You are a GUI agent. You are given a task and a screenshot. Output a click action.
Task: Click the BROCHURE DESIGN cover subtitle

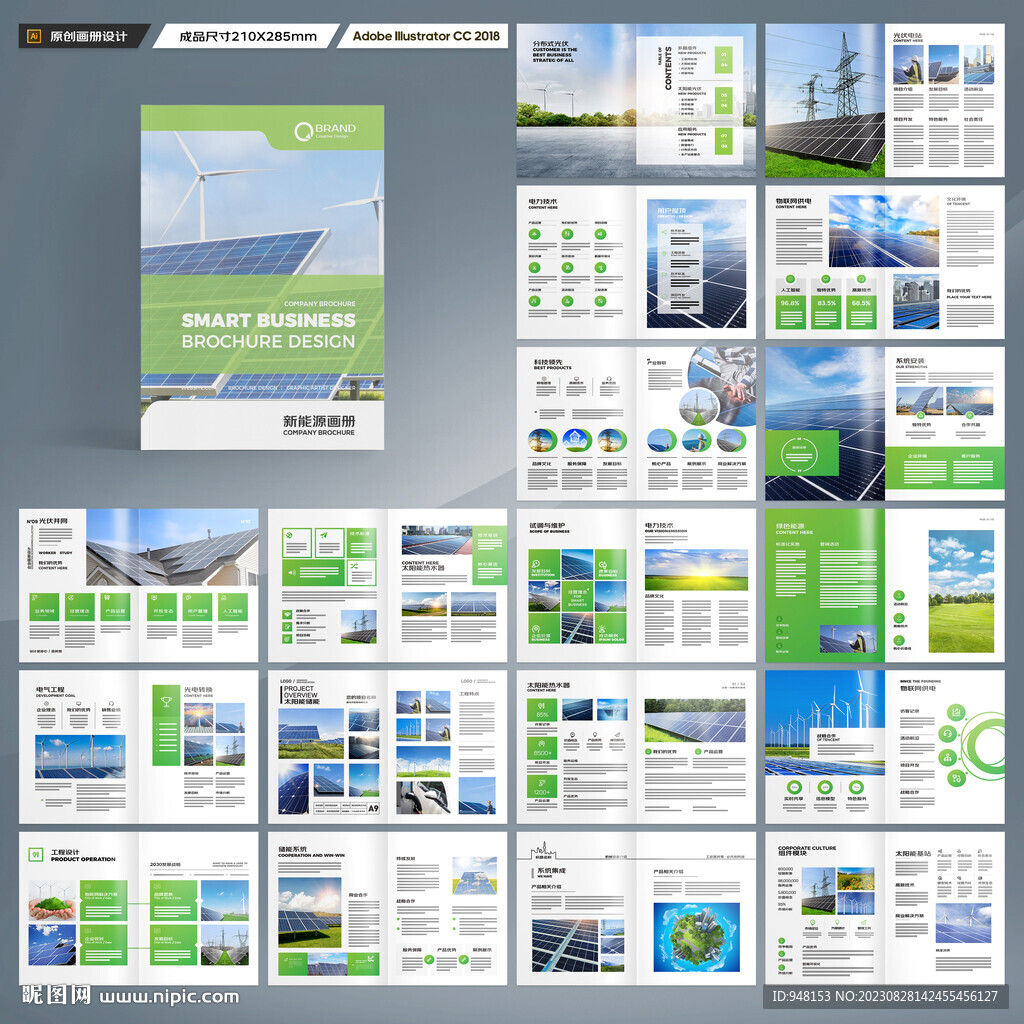(268, 342)
